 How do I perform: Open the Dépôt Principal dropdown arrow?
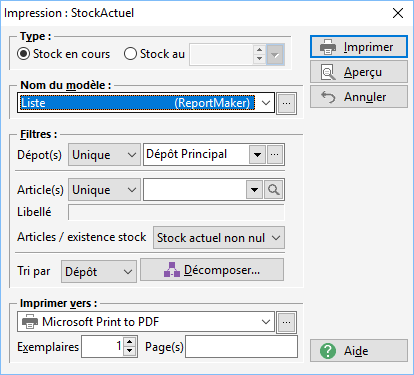tap(257, 155)
